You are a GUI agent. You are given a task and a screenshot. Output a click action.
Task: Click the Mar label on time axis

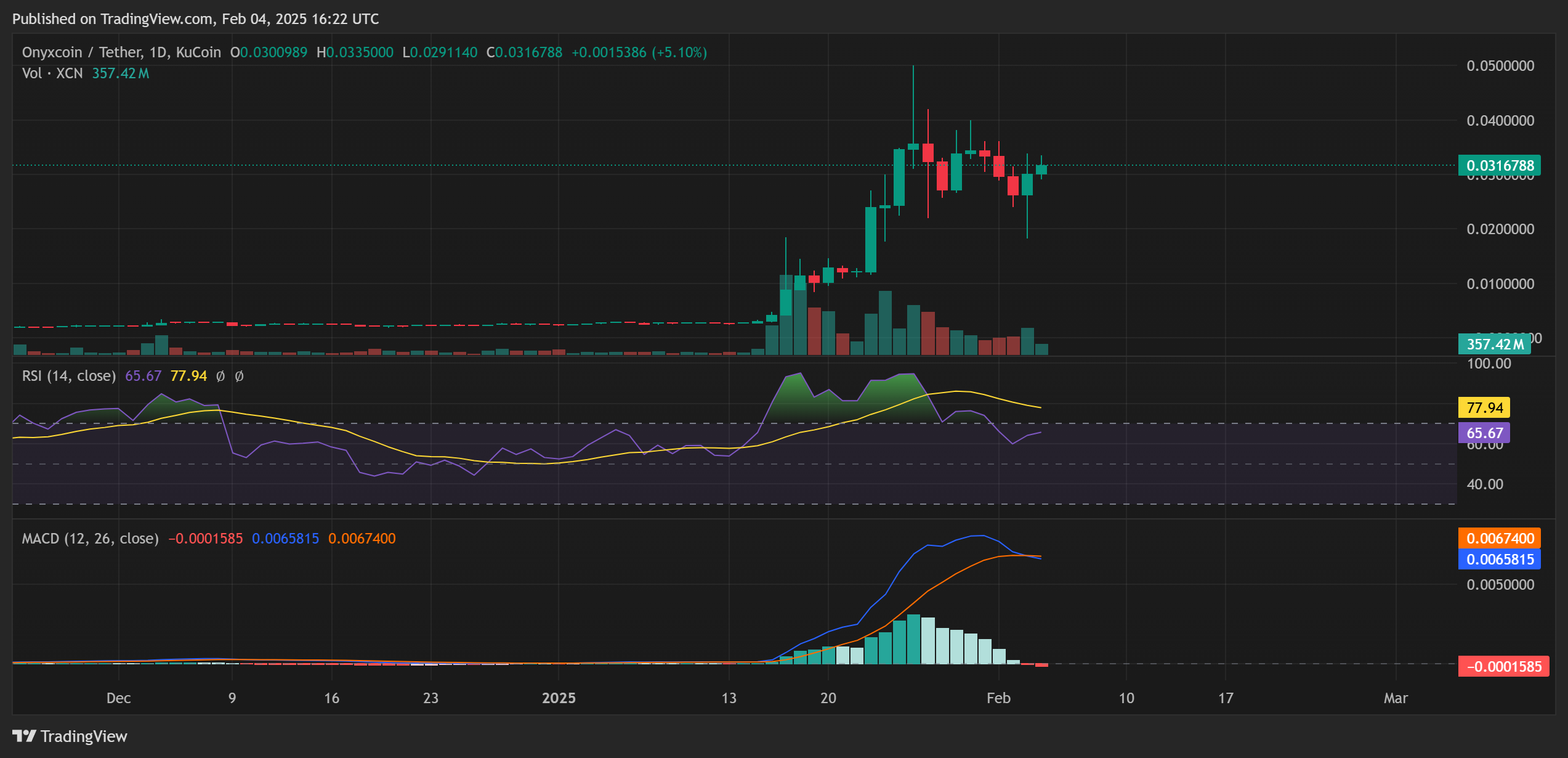(x=1396, y=698)
